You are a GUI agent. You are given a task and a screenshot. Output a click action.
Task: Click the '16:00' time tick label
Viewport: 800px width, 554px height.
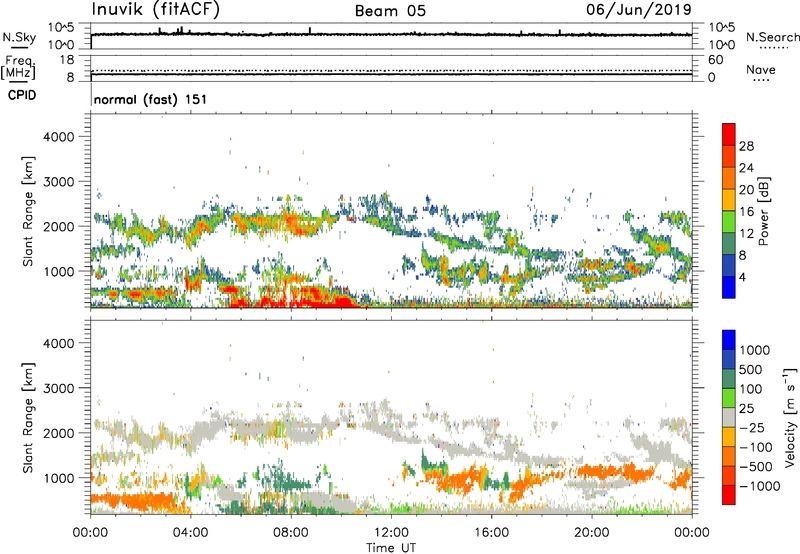click(x=491, y=533)
